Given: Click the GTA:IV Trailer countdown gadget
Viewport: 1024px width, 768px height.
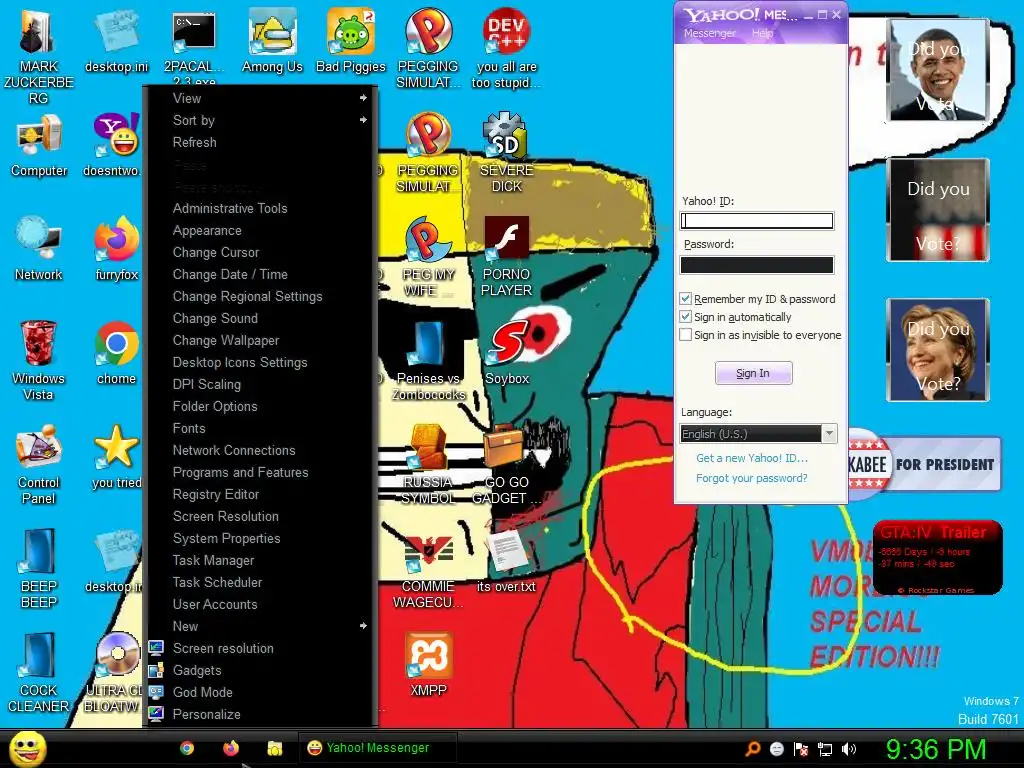Looking at the screenshot, I should coord(937,557).
